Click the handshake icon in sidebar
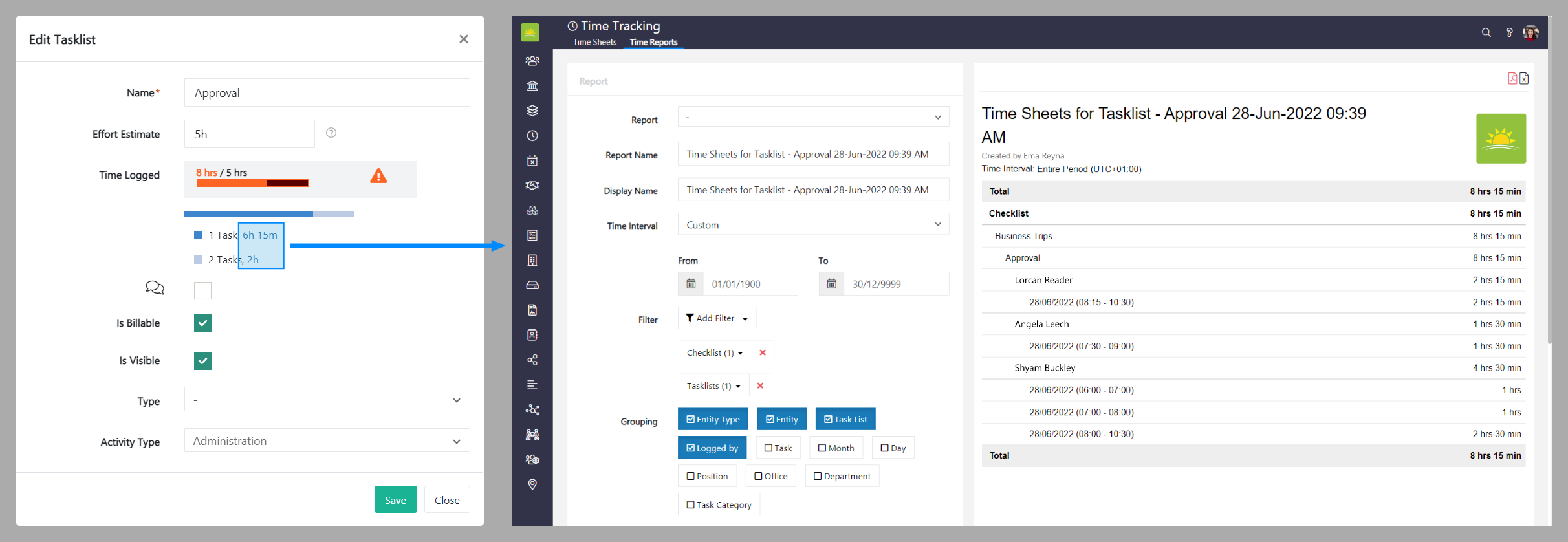1568x542 pixels. pyautogui.click(x=532, y=186)
